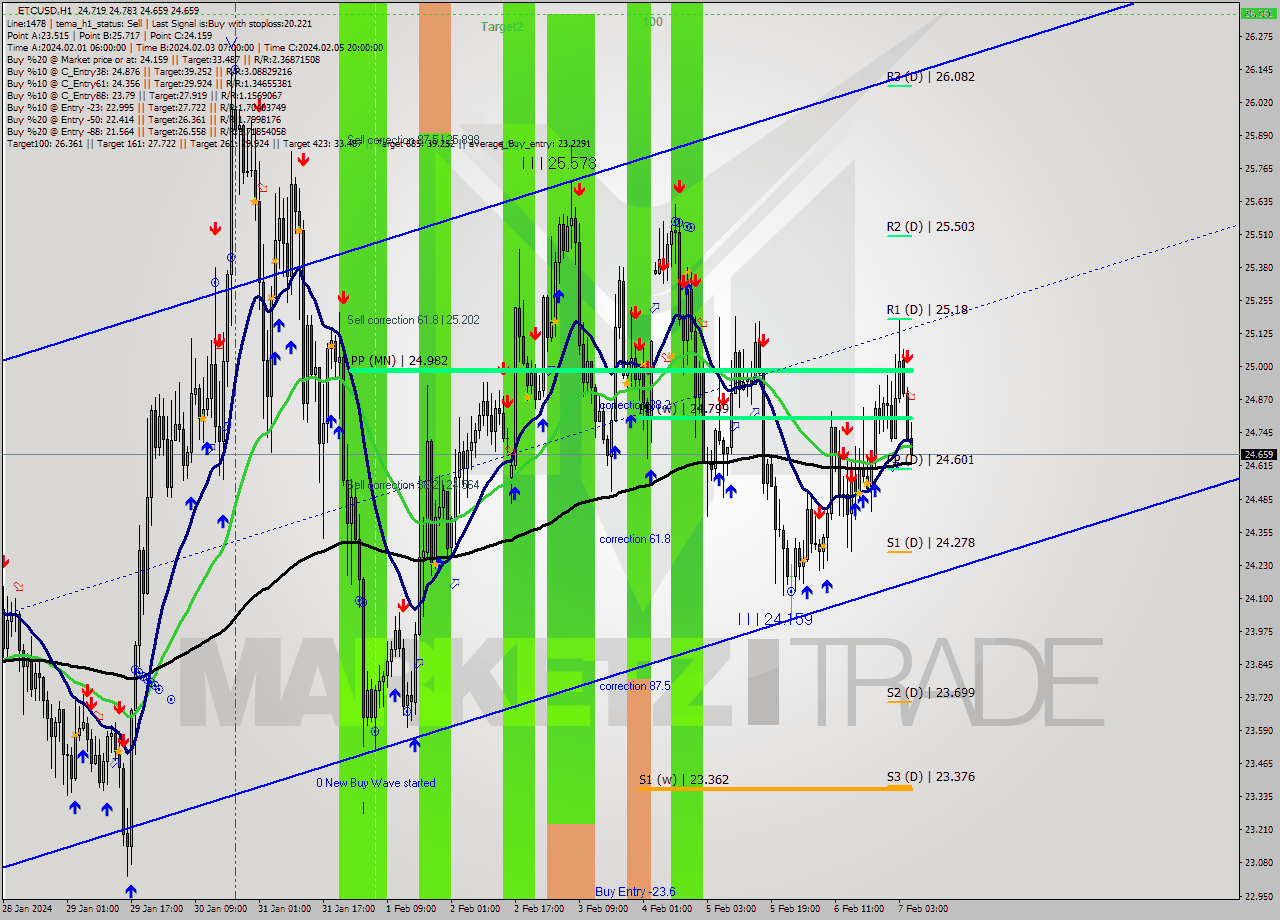Click the green price tag at top of price axis

coord(1258,14)
